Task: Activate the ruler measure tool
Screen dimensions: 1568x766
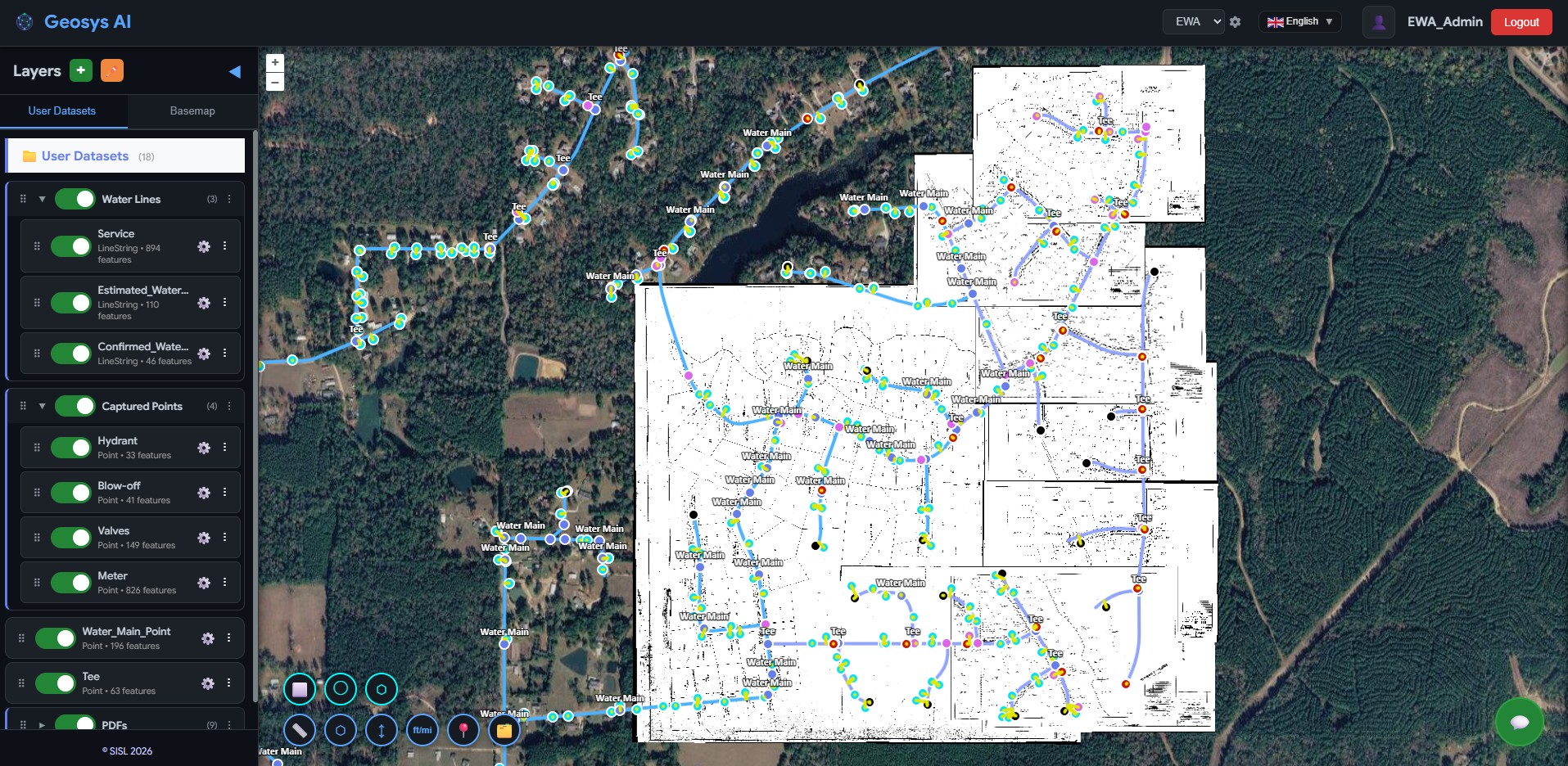Action: click(x=300, y=730)
